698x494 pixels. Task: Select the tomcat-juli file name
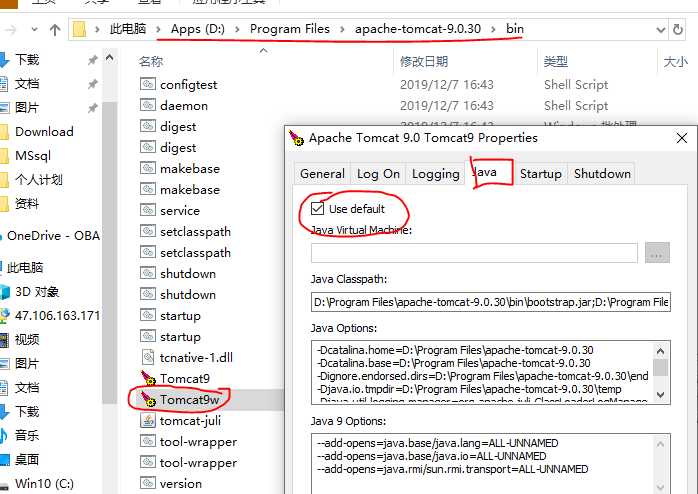[x=190, y=420]
